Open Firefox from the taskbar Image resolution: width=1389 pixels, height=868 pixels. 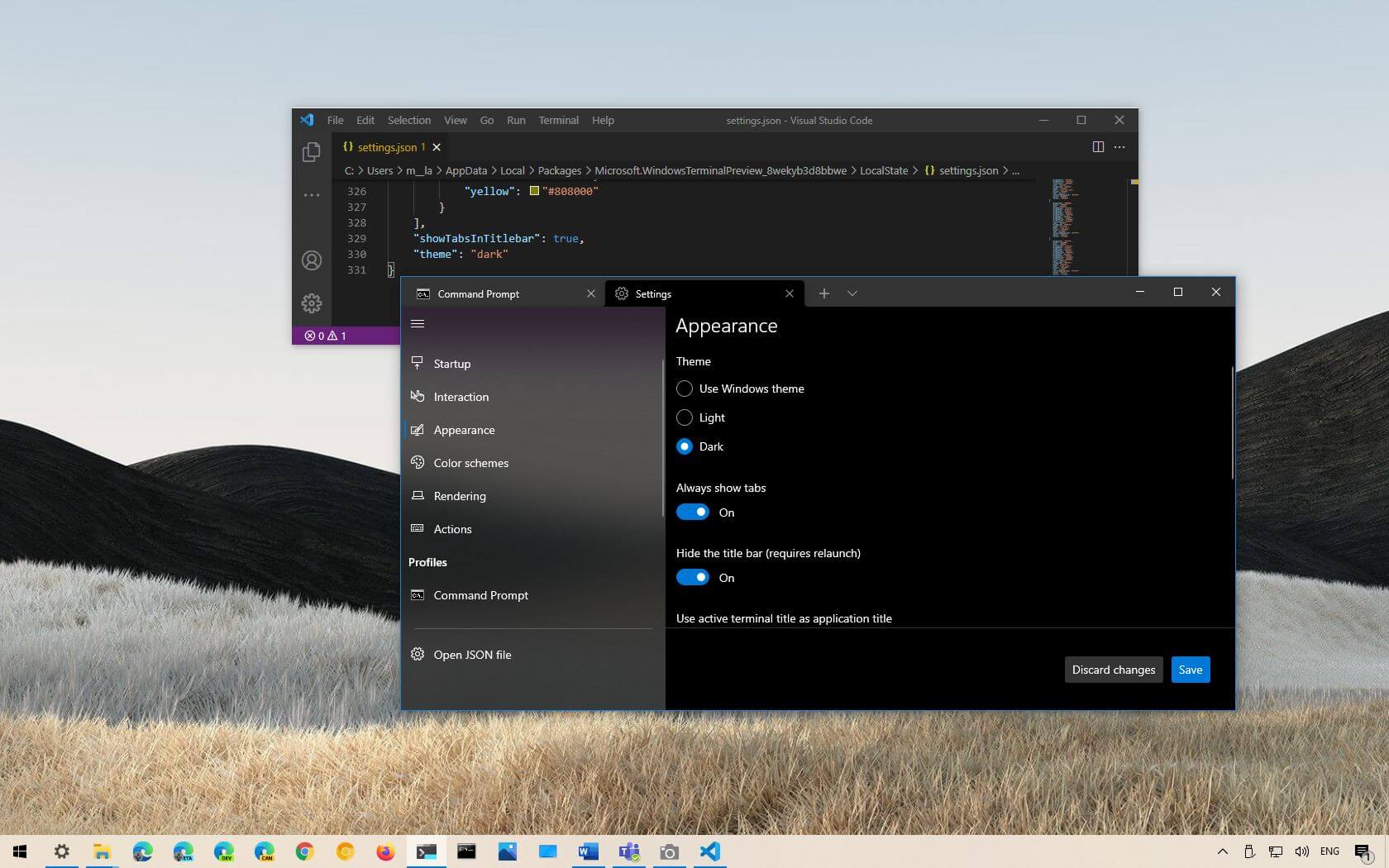[385, 851]
